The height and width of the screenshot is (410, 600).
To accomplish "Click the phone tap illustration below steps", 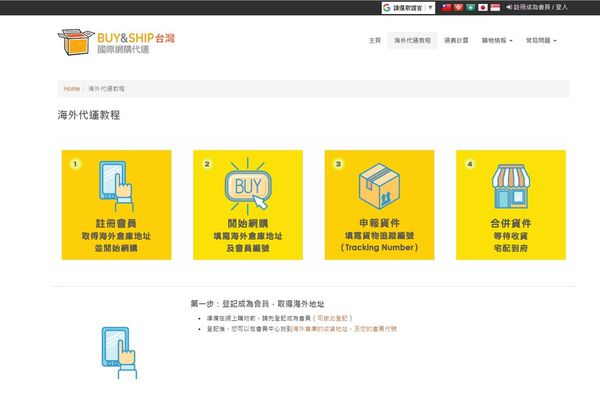I will tap(120, 352).
